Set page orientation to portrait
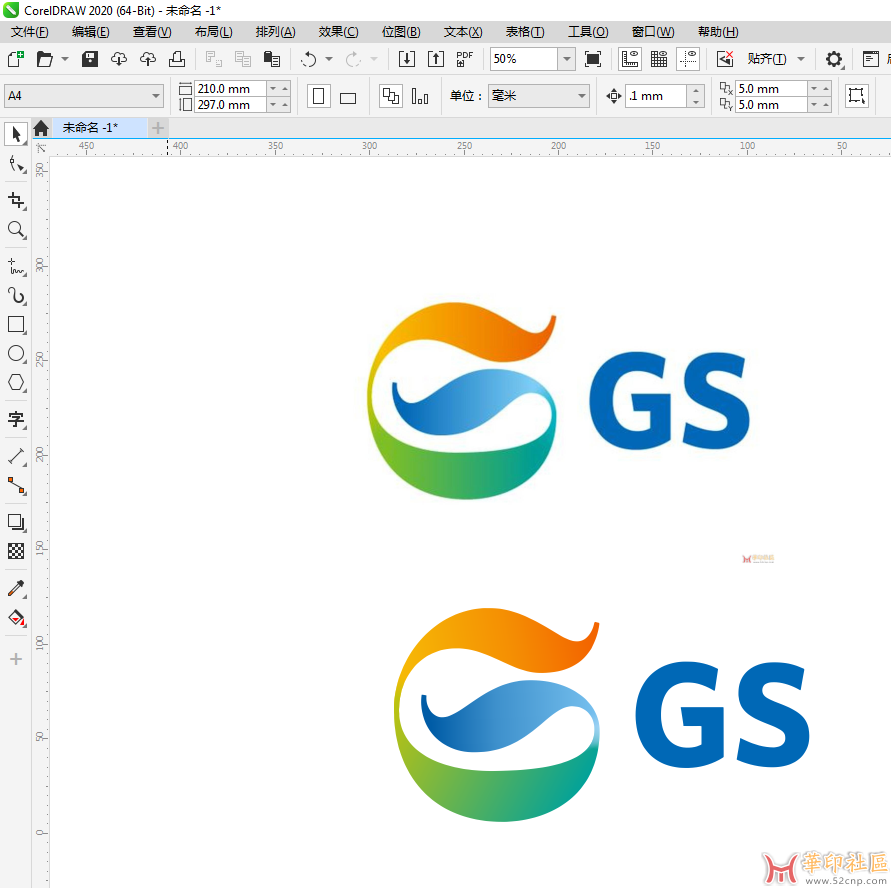Screen dimensions: 891x888 coord(319,96)
